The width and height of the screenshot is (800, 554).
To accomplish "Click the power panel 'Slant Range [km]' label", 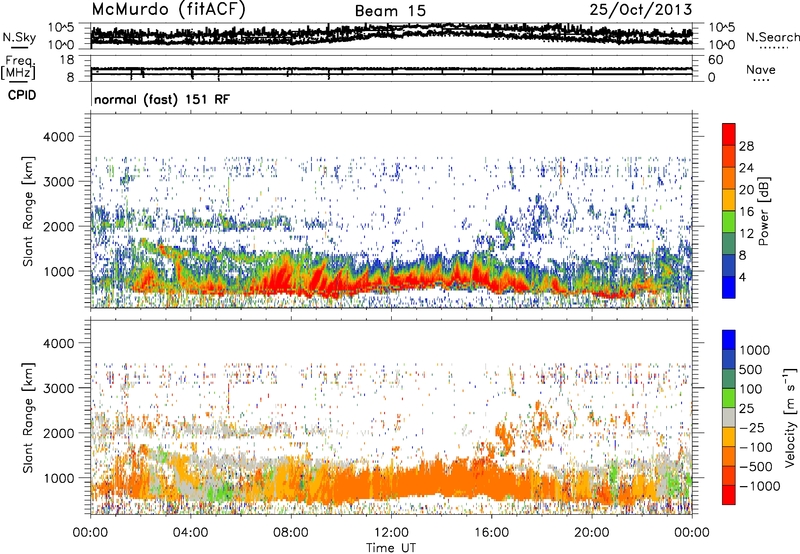I will (x=28, y=211).
